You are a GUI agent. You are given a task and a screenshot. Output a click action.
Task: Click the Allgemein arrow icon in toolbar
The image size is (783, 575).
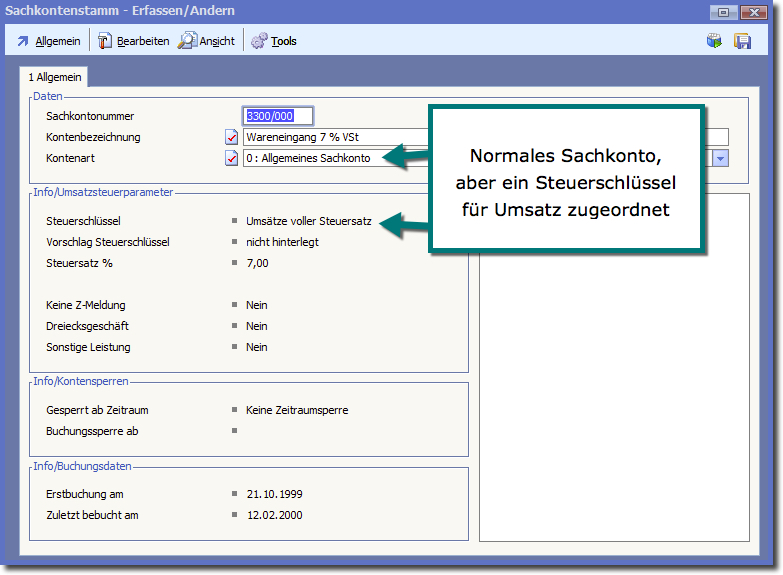(x=23, y=41)
